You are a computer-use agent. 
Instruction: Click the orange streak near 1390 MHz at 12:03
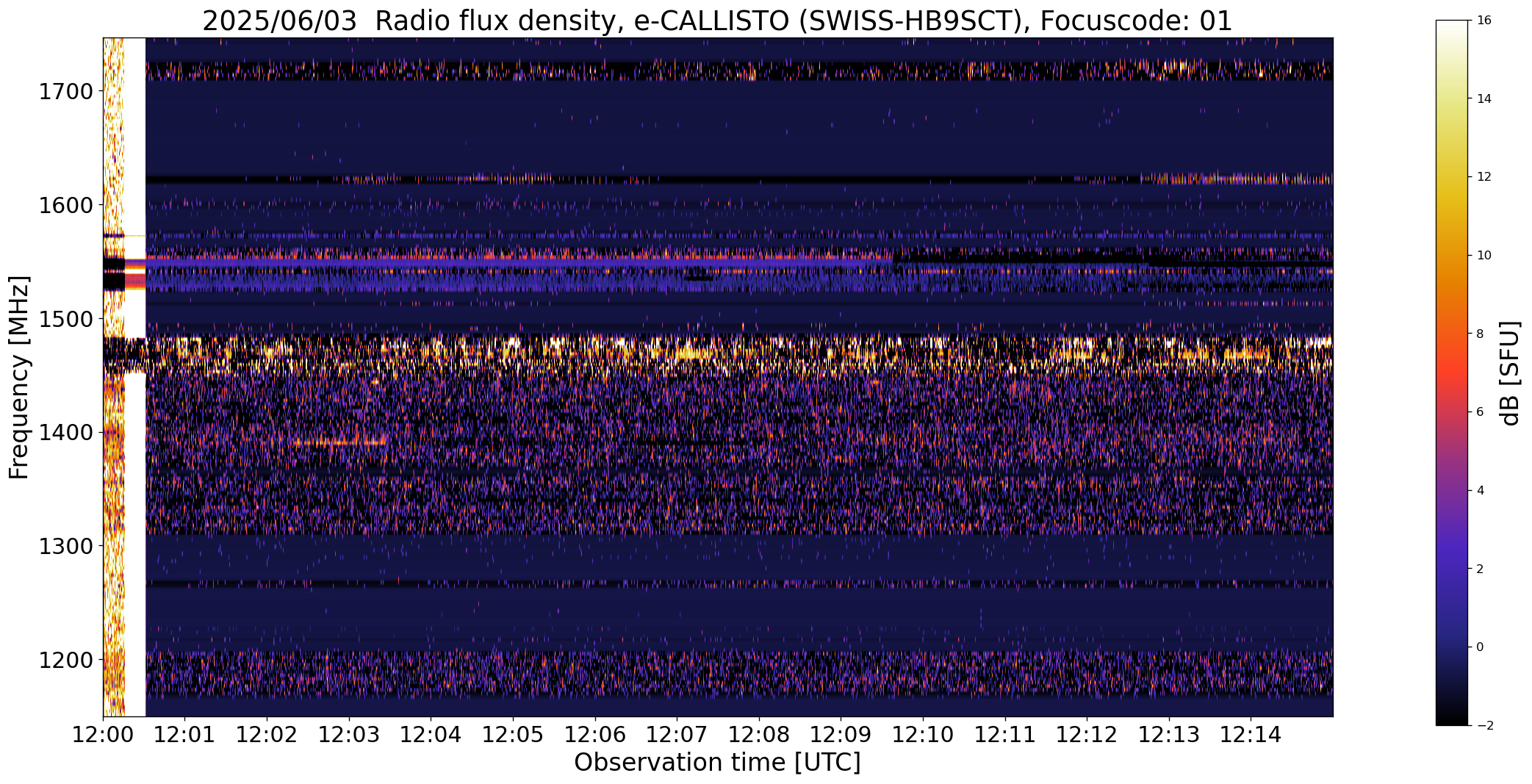point(339,442)
